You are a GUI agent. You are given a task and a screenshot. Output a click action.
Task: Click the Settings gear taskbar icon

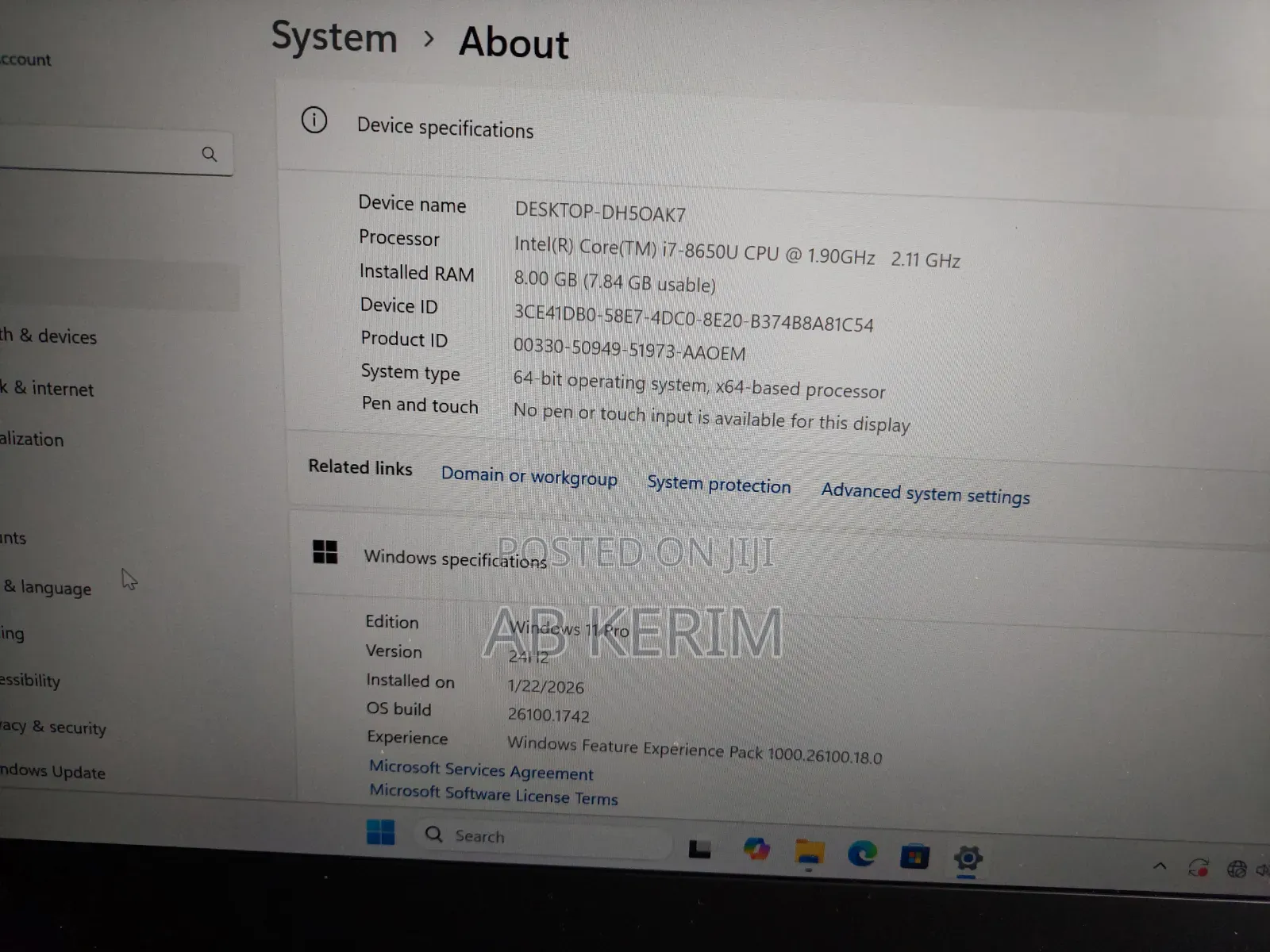[x=968, y=858]
